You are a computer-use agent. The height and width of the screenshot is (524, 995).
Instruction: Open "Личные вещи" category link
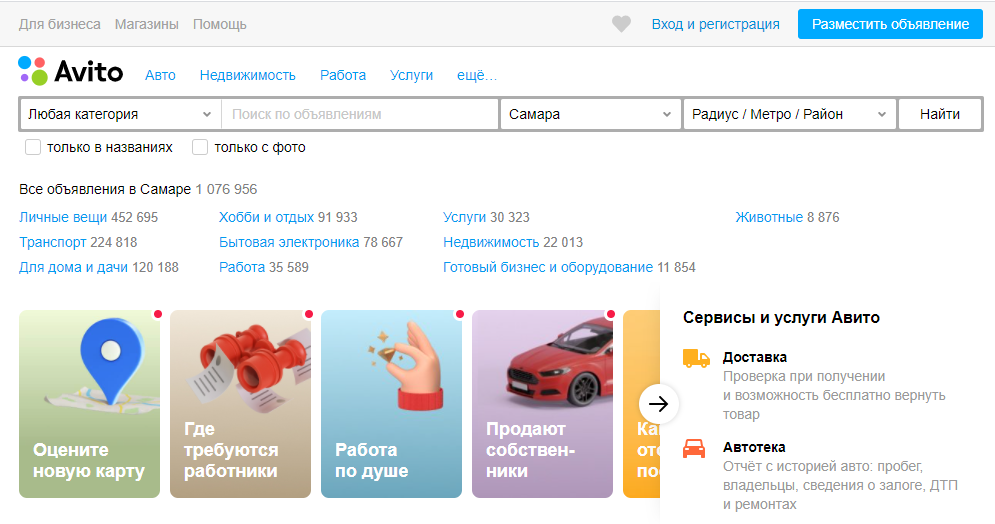pyautogui.click(x=63, y=217)
